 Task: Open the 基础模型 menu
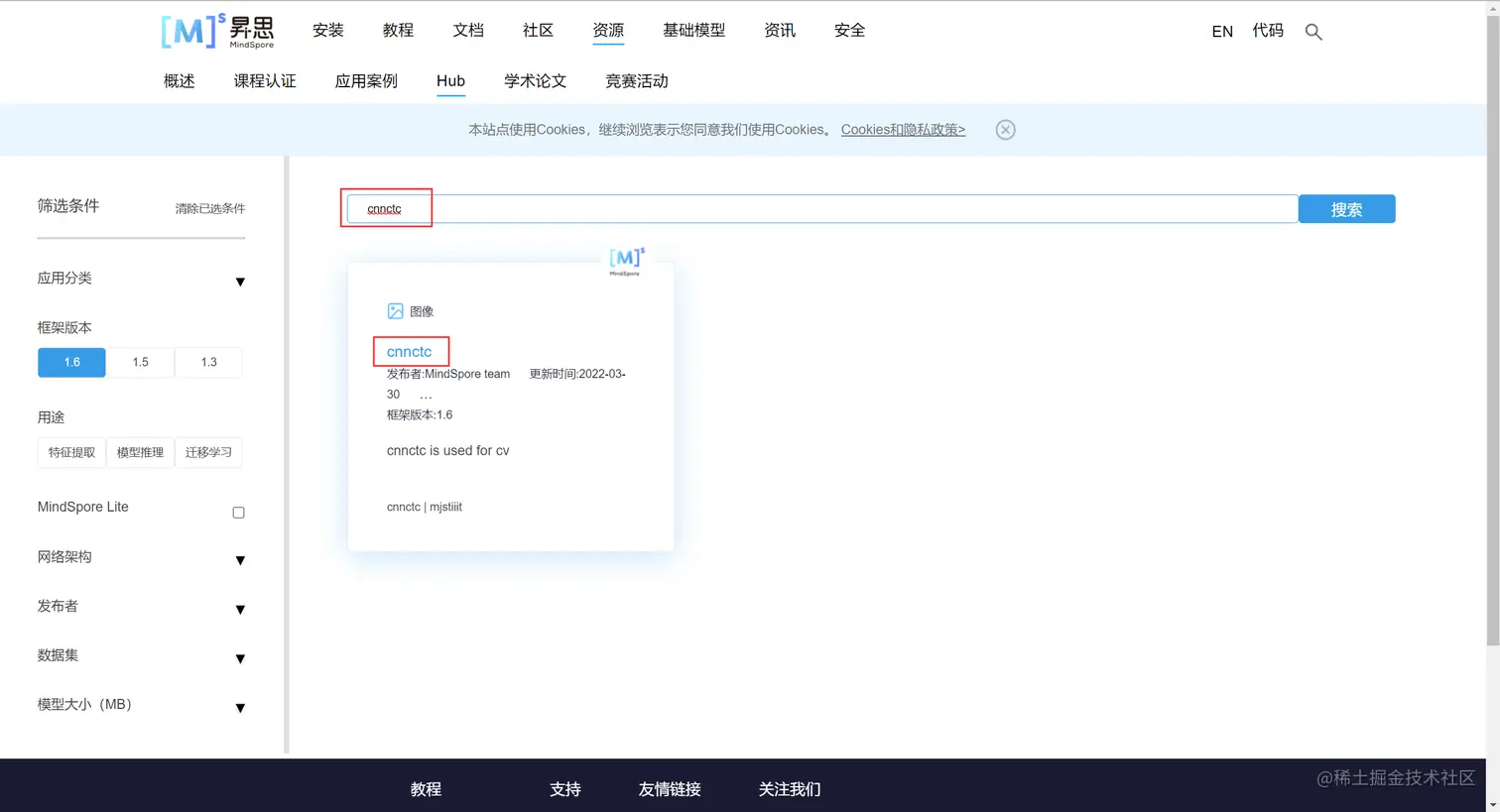693,31
